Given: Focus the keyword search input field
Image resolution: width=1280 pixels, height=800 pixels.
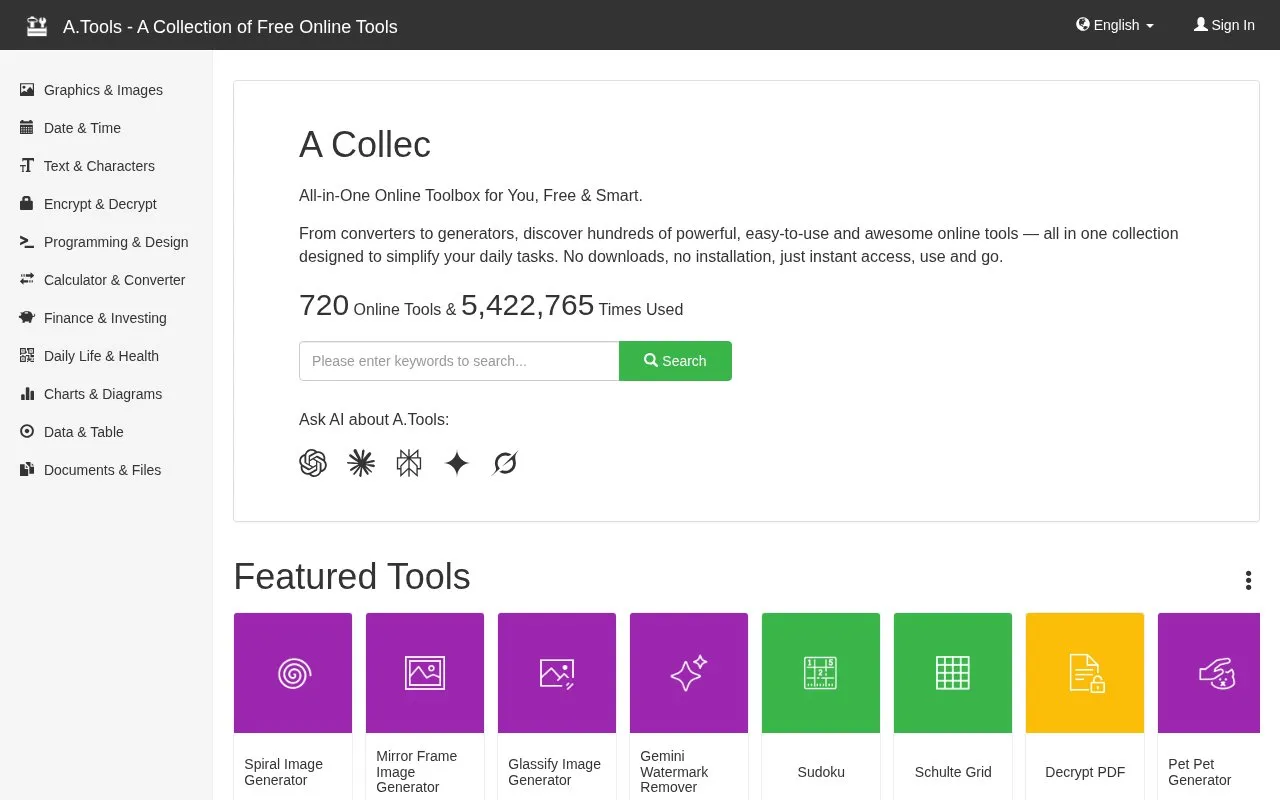Looking at the screenshot, I should [x=459, y=361].
